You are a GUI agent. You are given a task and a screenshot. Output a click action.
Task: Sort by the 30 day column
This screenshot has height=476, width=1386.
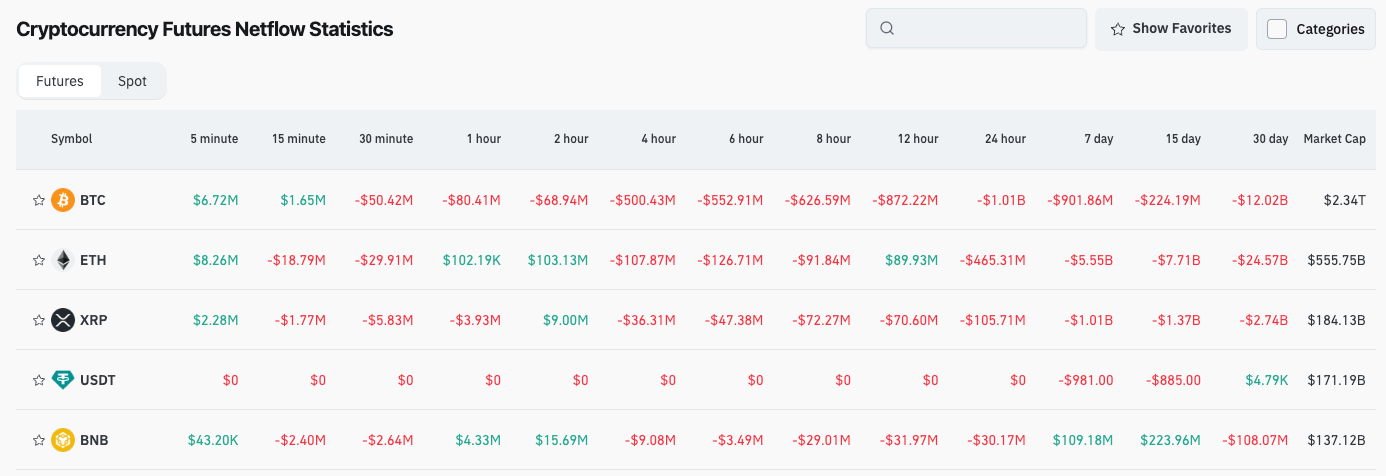tap(1270, 139)
